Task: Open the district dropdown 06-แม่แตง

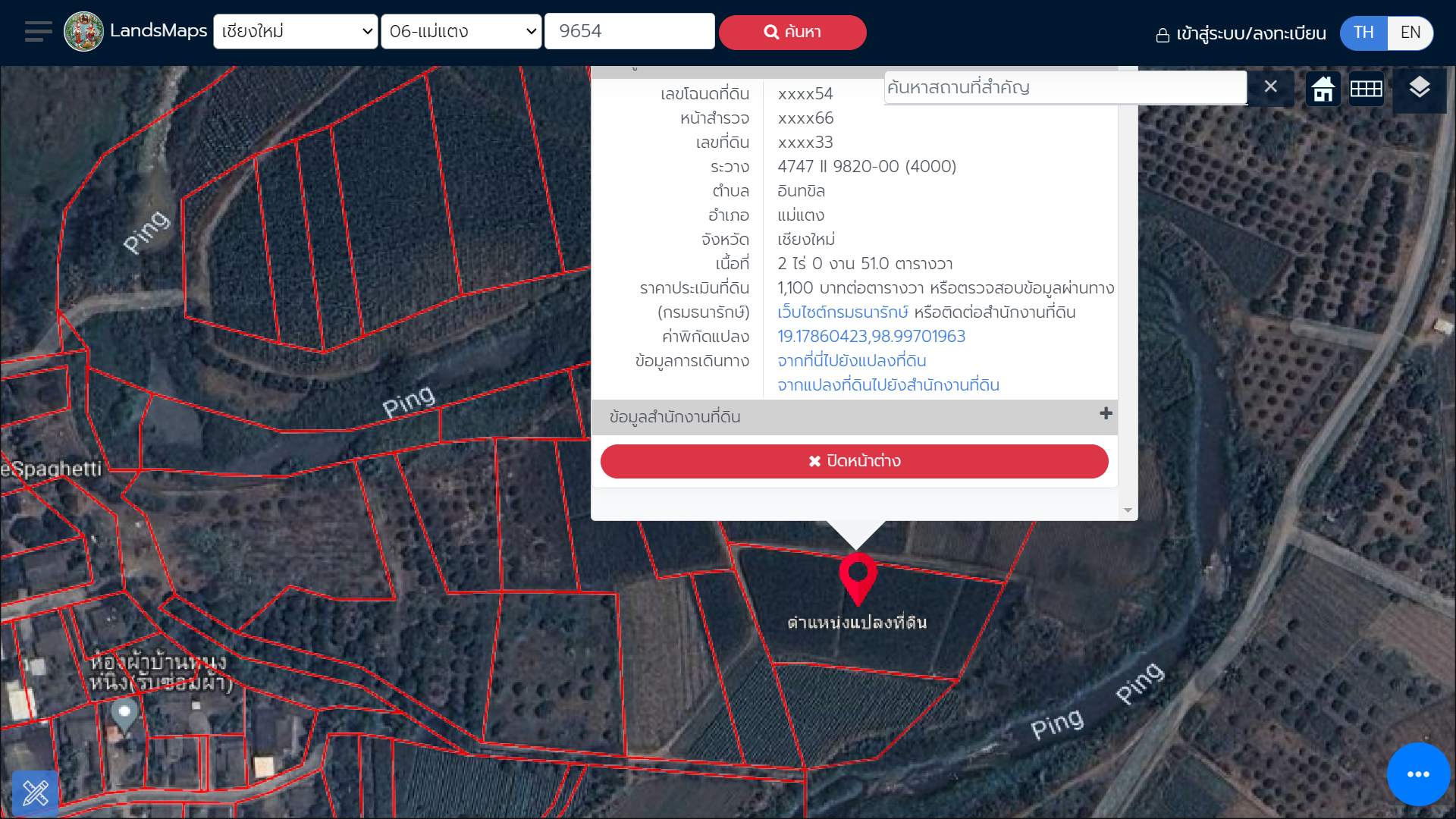Action: 461,32
